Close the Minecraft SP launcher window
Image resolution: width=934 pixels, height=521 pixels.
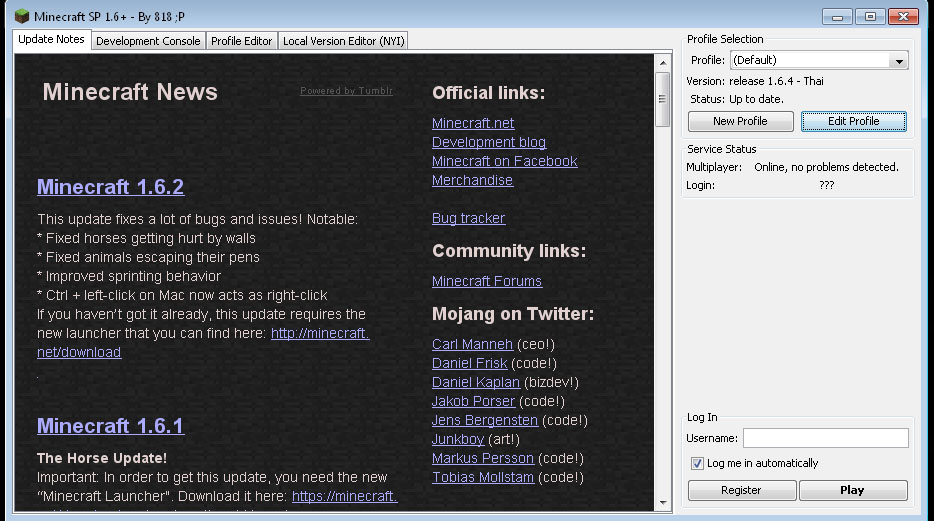[x=903, y=17]
